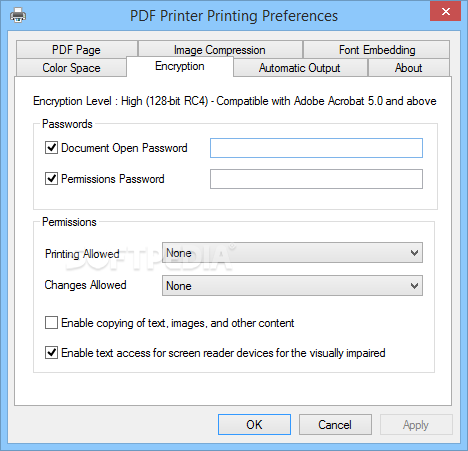Image resolution: width=468 pixels, height=451 pixels.
Task: Go to the Font Embedding tab
Action: click(377, 49)
